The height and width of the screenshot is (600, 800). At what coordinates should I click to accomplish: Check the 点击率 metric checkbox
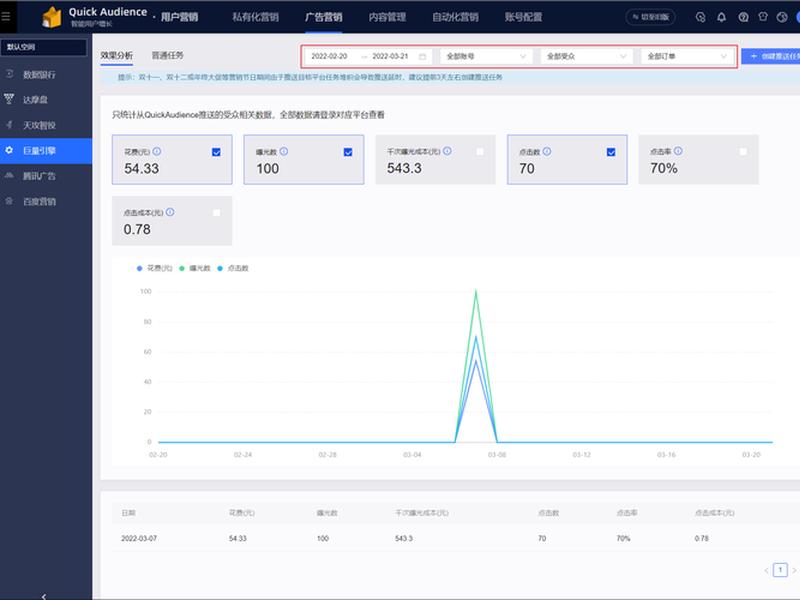[x=743, y=152]
